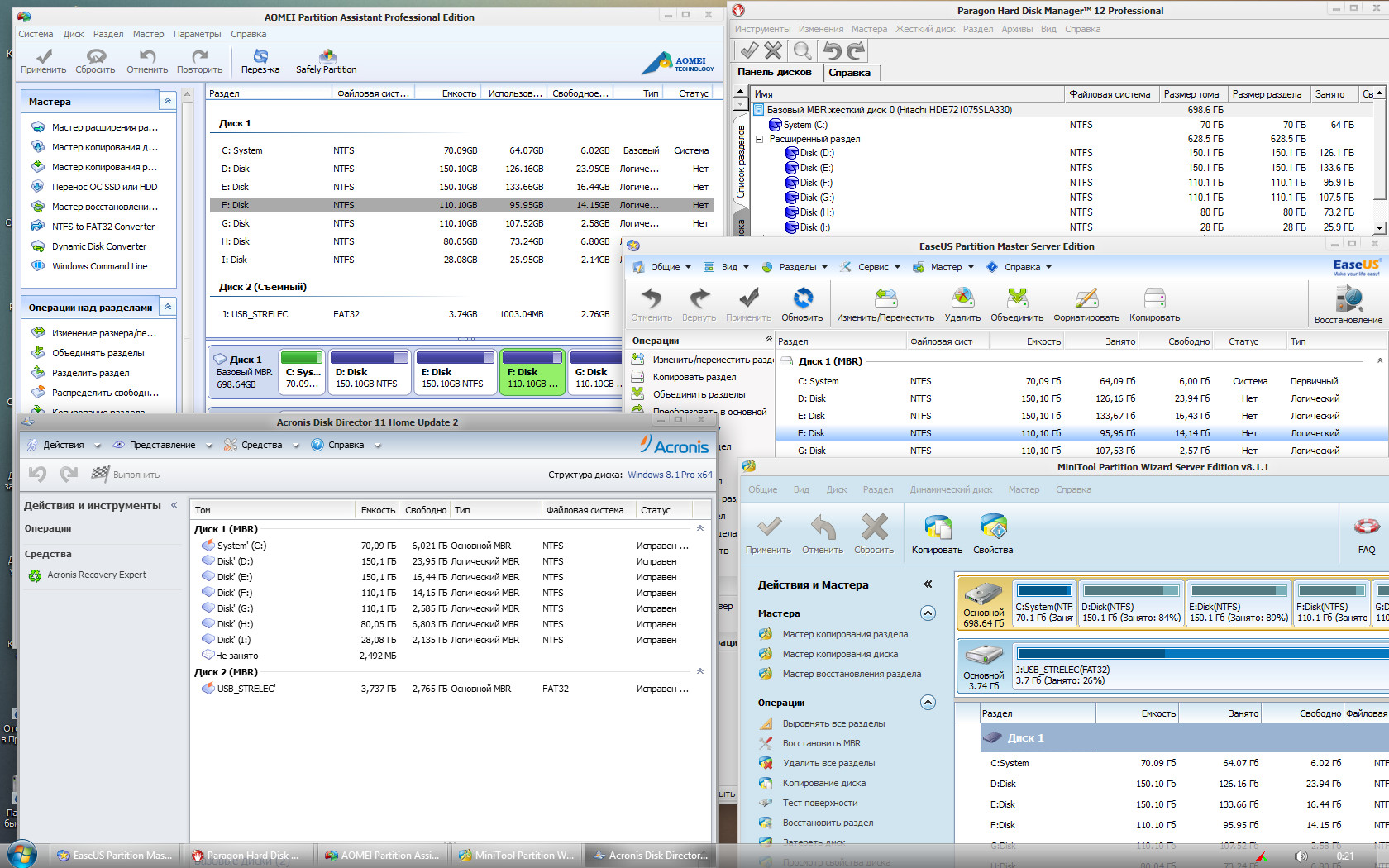
Task: Open Acronis Действия dropdown menu
Action: pos(64,445)
